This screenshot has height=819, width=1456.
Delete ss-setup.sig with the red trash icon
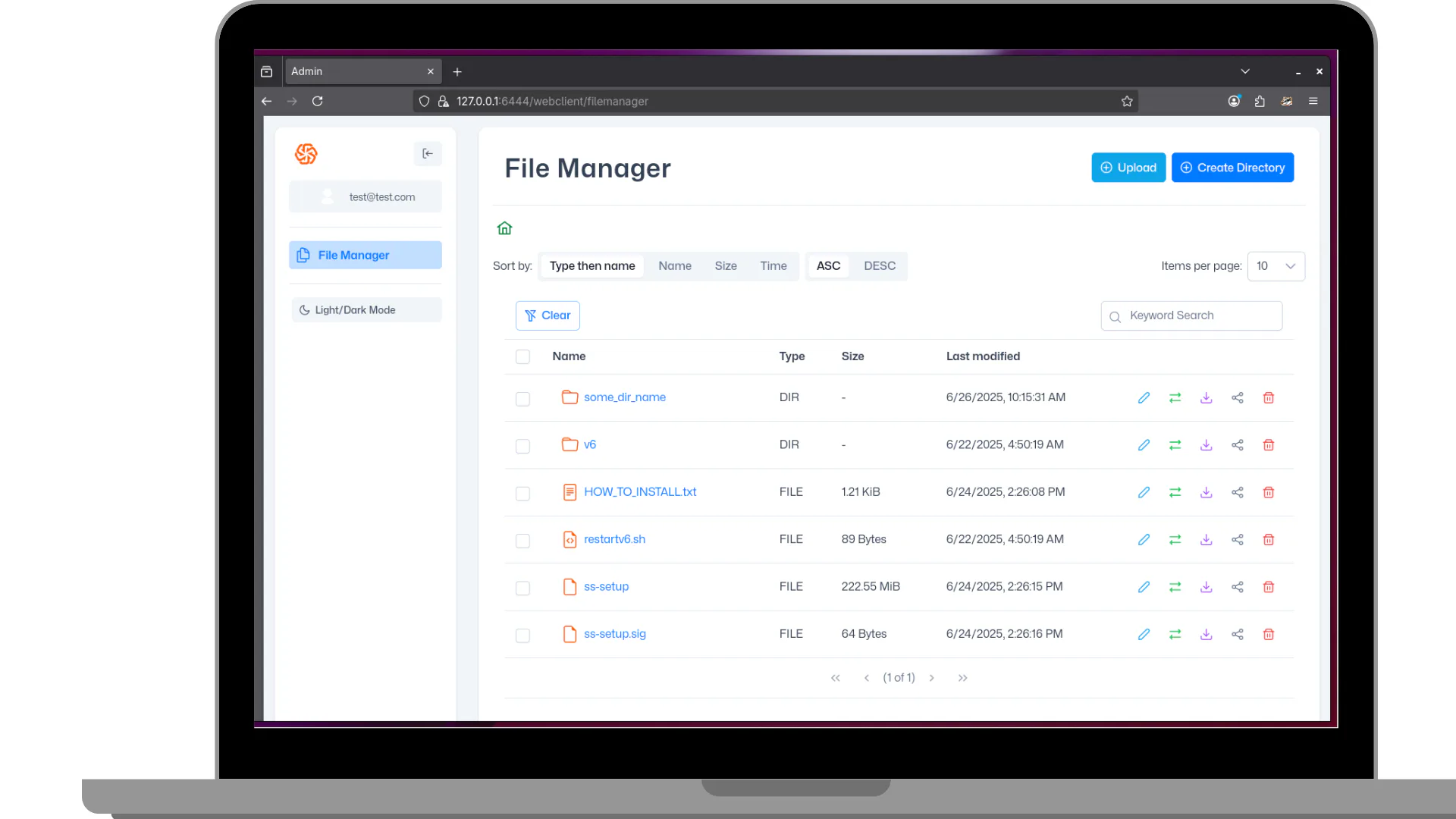click(1268, 635)
